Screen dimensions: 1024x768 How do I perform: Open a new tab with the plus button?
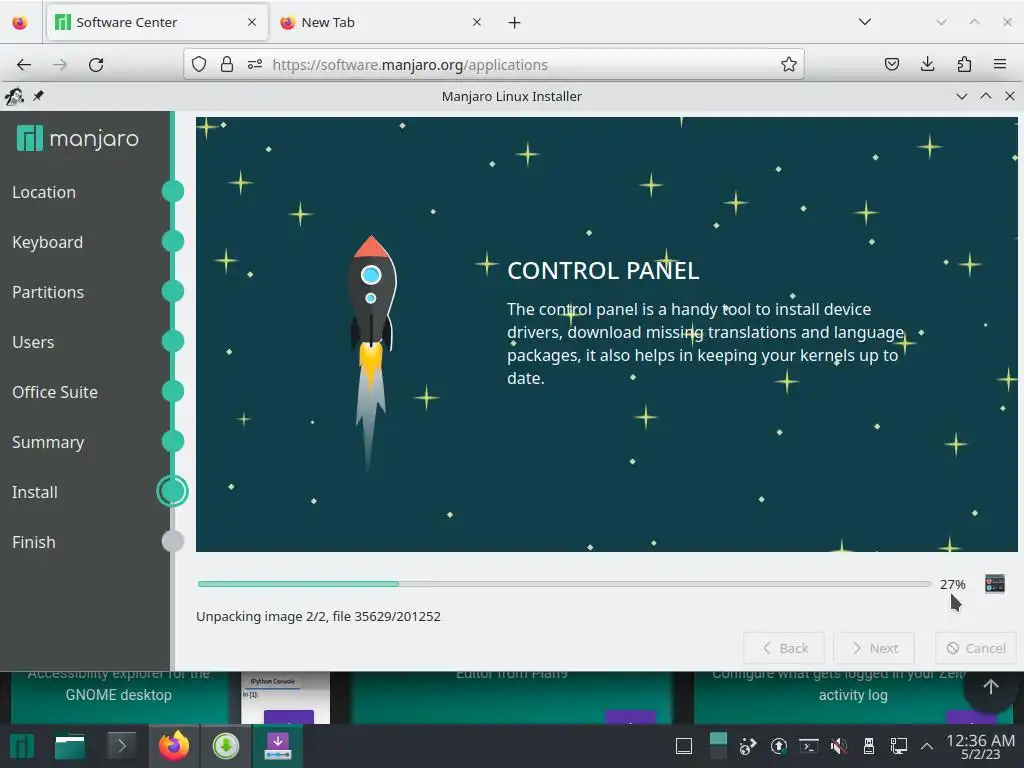point(515,23)
